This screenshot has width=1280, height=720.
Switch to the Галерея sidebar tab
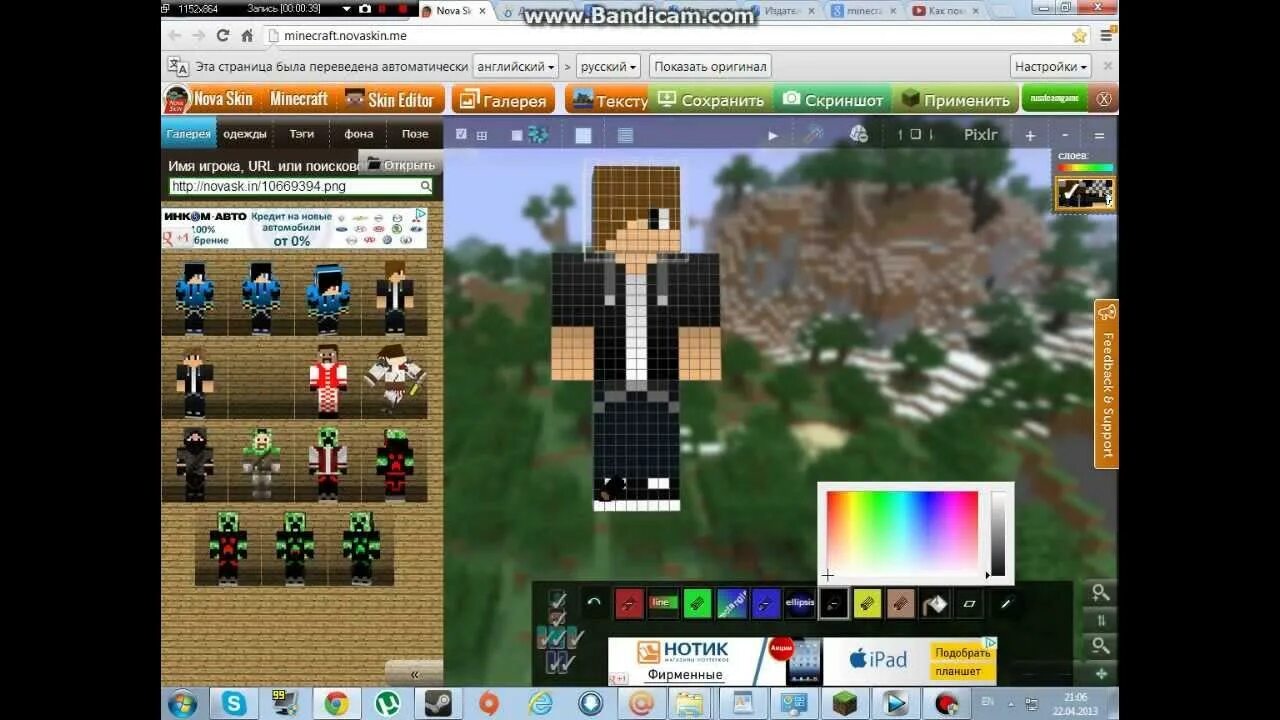(189, 133)
